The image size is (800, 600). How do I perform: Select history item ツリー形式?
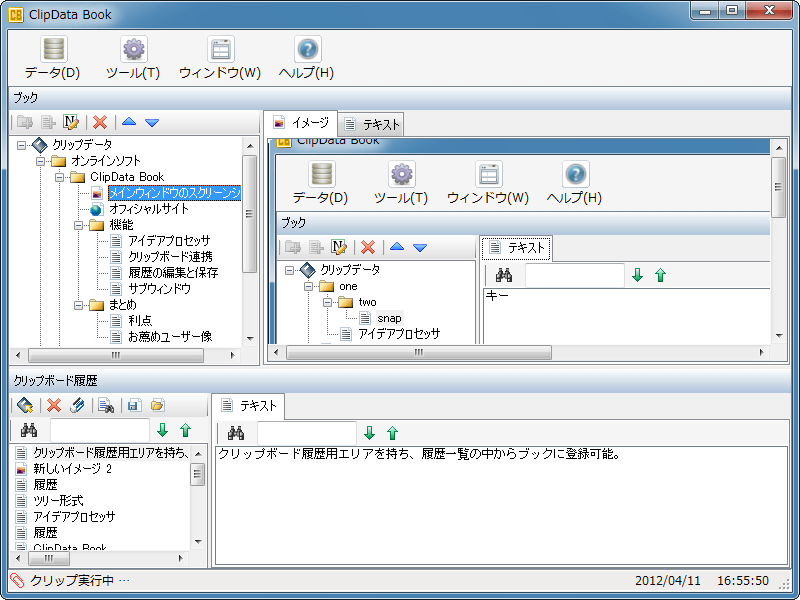coord(58,501)
